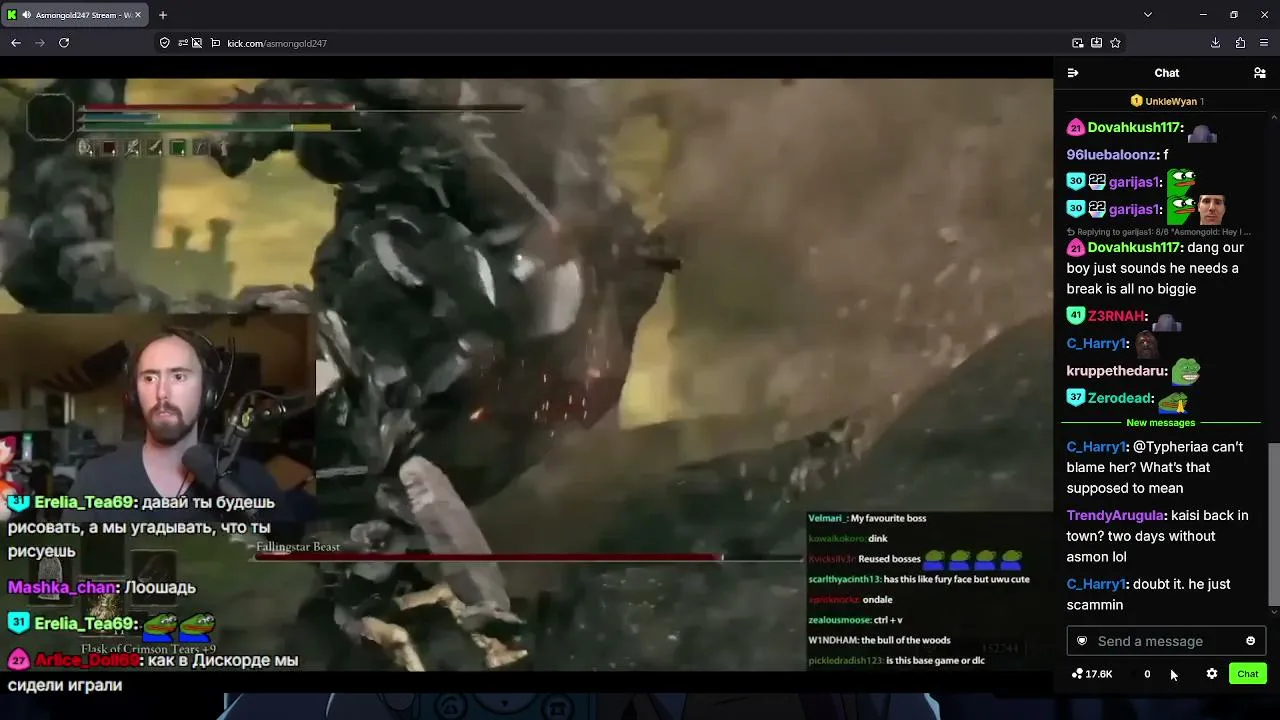Click the zealousmoose 'ctrl + v' overlay message
The width and height of the screenshot is (1280, 720).
tap(855, 620)
